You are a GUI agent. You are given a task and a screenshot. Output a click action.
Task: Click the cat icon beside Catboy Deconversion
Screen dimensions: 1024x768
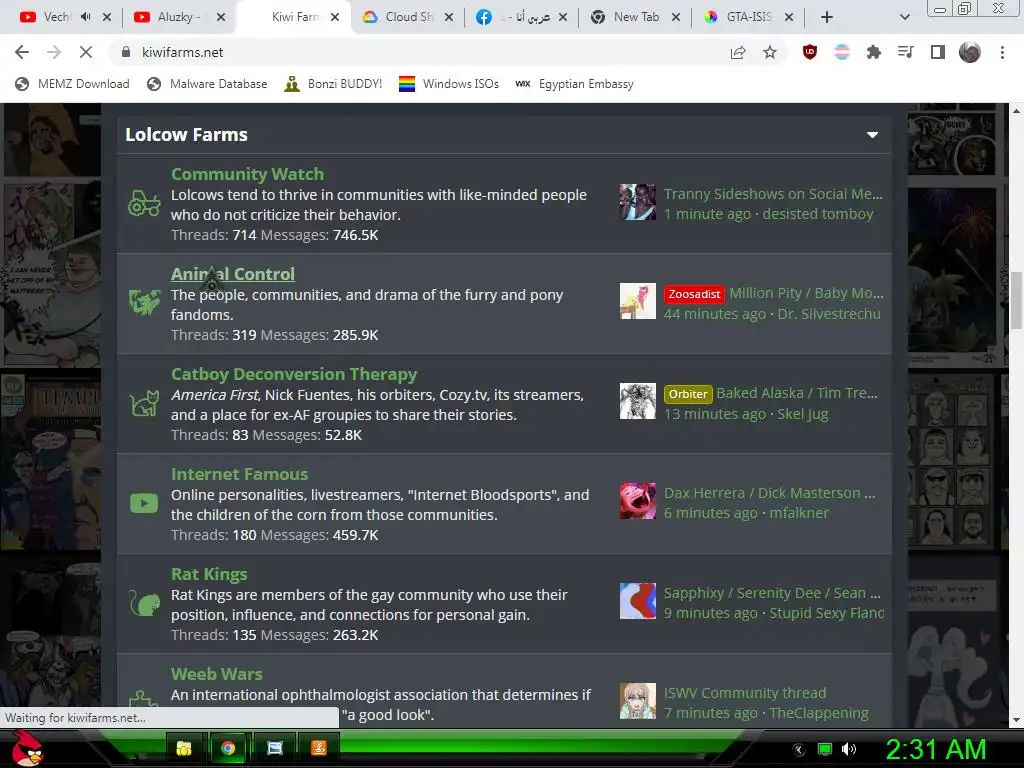tap(144, 403)
